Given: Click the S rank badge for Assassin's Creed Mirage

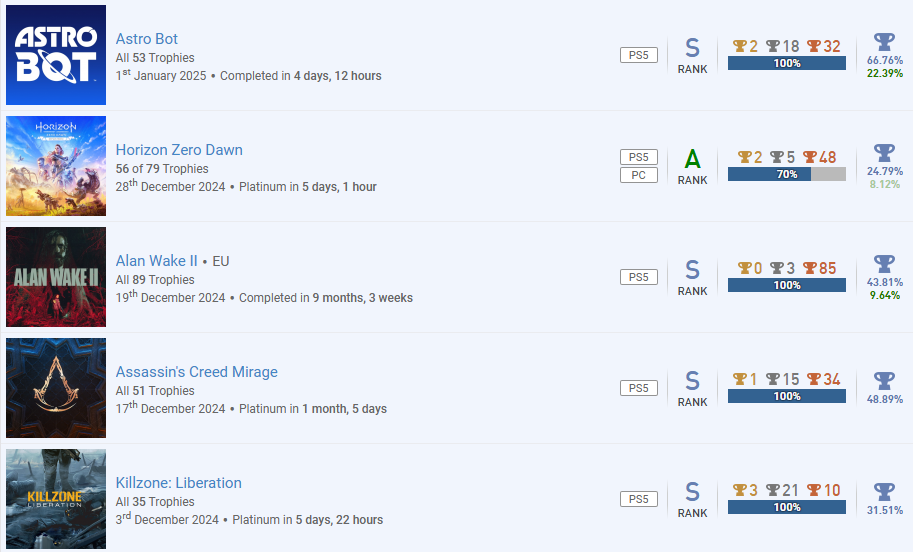Looking at the screenshot, I should (x=692, y=388).
